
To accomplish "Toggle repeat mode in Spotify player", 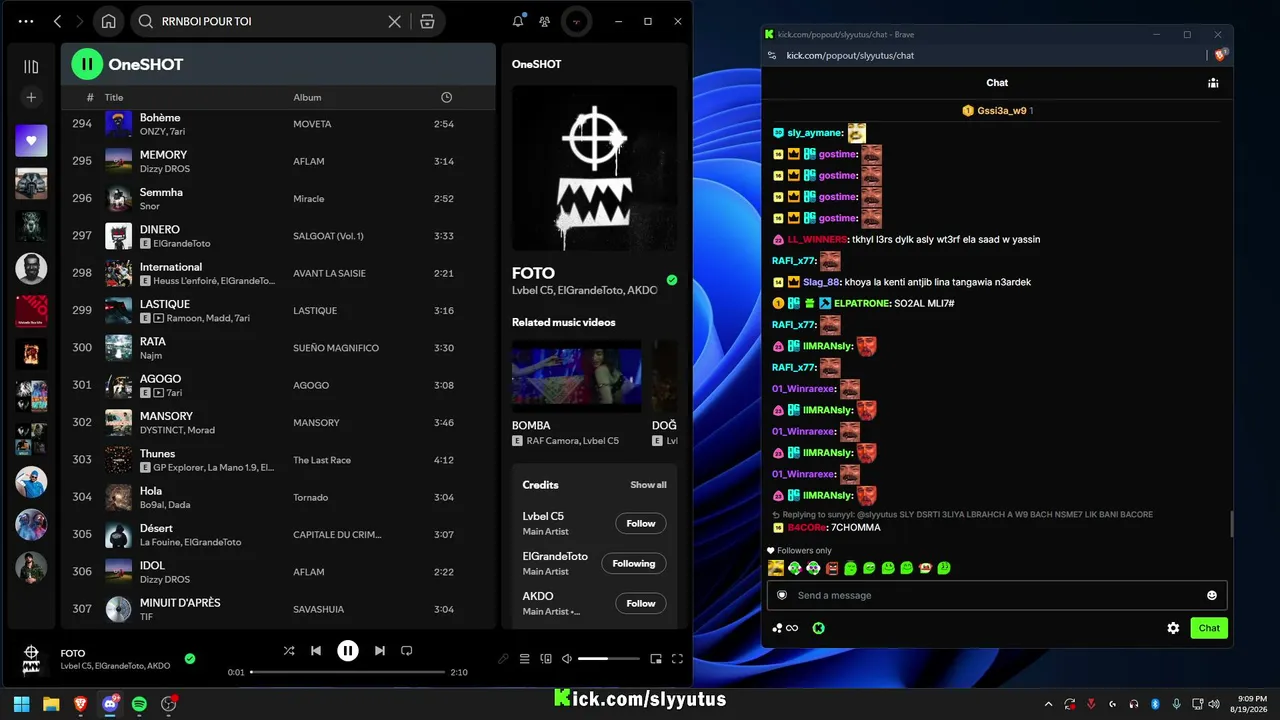I will (x=406, y=651).
